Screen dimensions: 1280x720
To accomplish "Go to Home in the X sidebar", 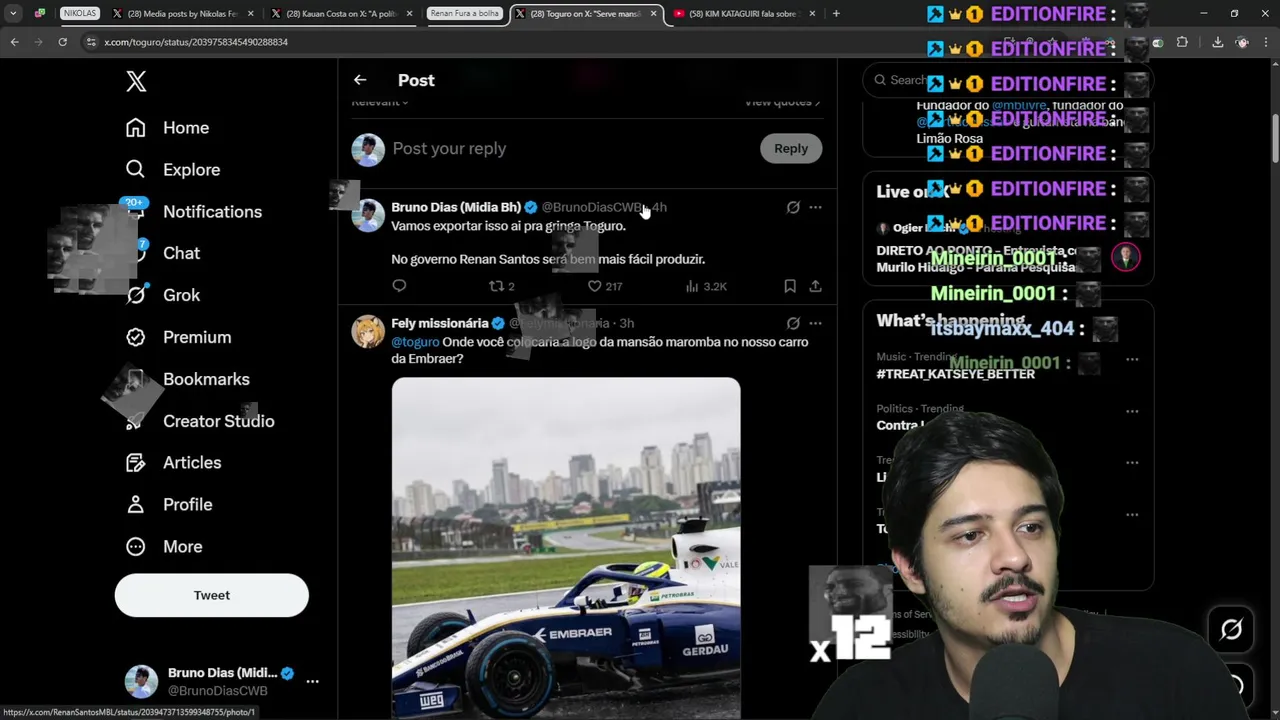I will pos(167,128).
